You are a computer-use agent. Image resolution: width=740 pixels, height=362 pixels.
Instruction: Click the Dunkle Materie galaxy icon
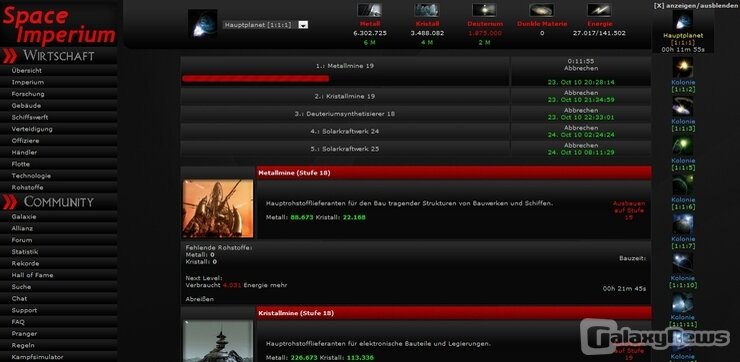pos(541,10)
